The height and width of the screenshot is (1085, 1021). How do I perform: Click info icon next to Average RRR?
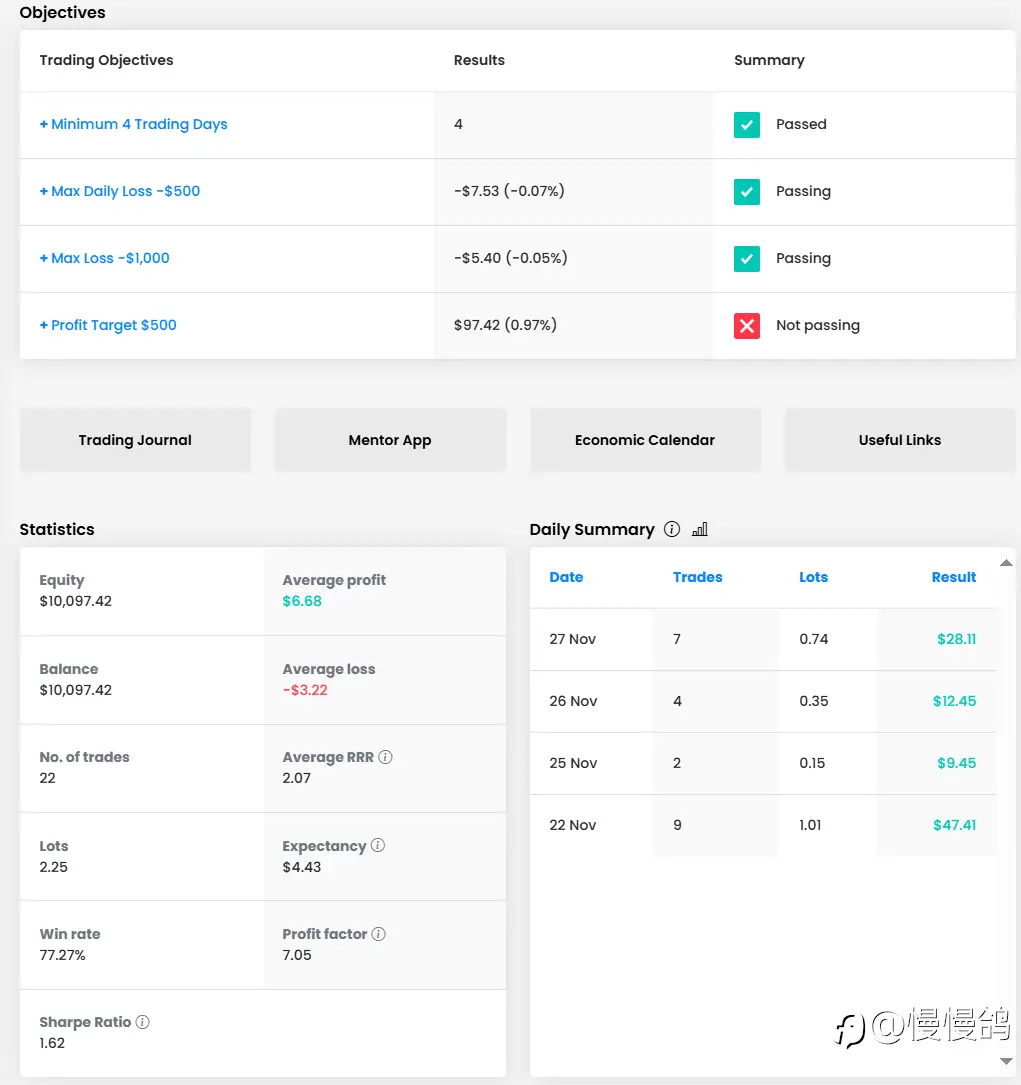click(x=385, y=757)
